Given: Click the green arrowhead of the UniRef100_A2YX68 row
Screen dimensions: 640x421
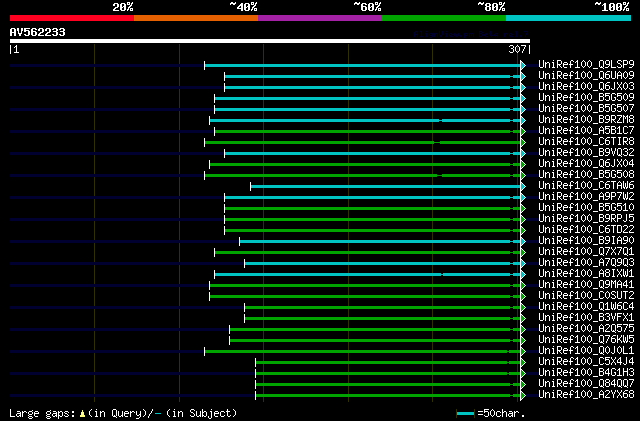Looking at the screenshot, I should pyautogui.click(x=523, y=396).
